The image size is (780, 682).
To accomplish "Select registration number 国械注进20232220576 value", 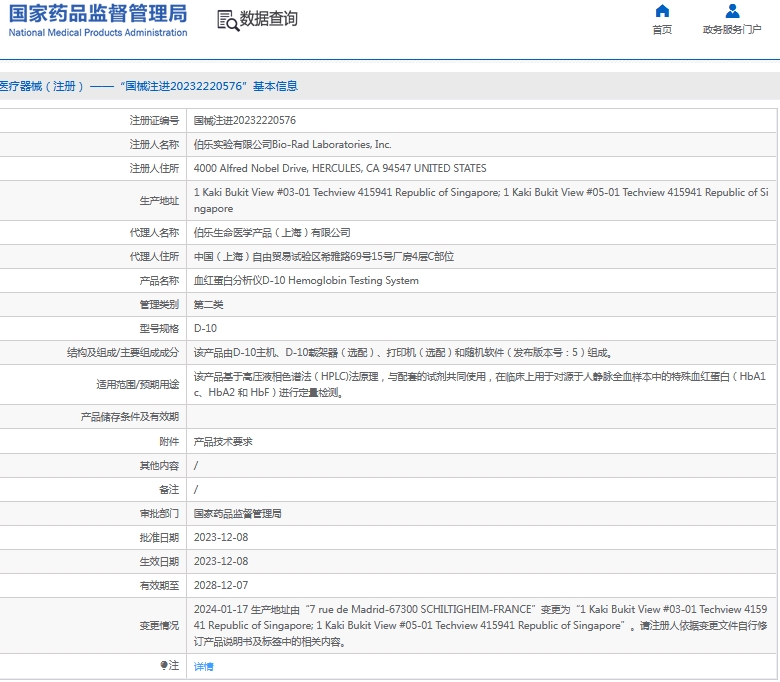I will 245,120.
